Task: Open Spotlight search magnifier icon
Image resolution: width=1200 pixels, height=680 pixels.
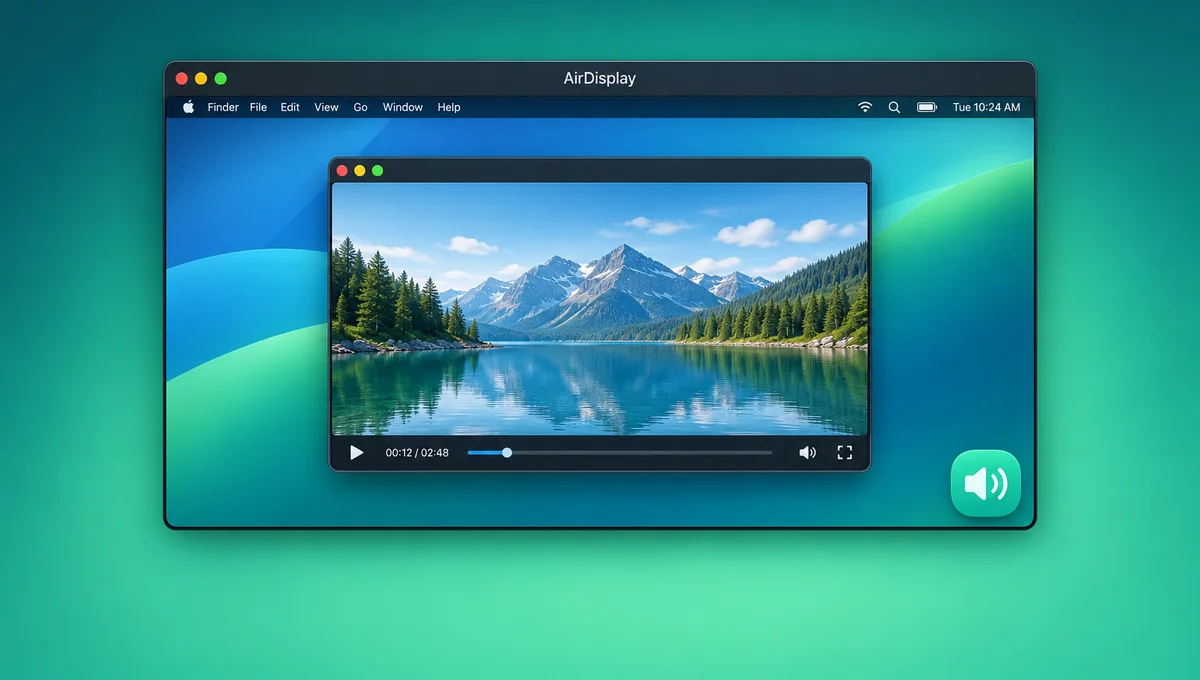Action: [x=894, y=107]
